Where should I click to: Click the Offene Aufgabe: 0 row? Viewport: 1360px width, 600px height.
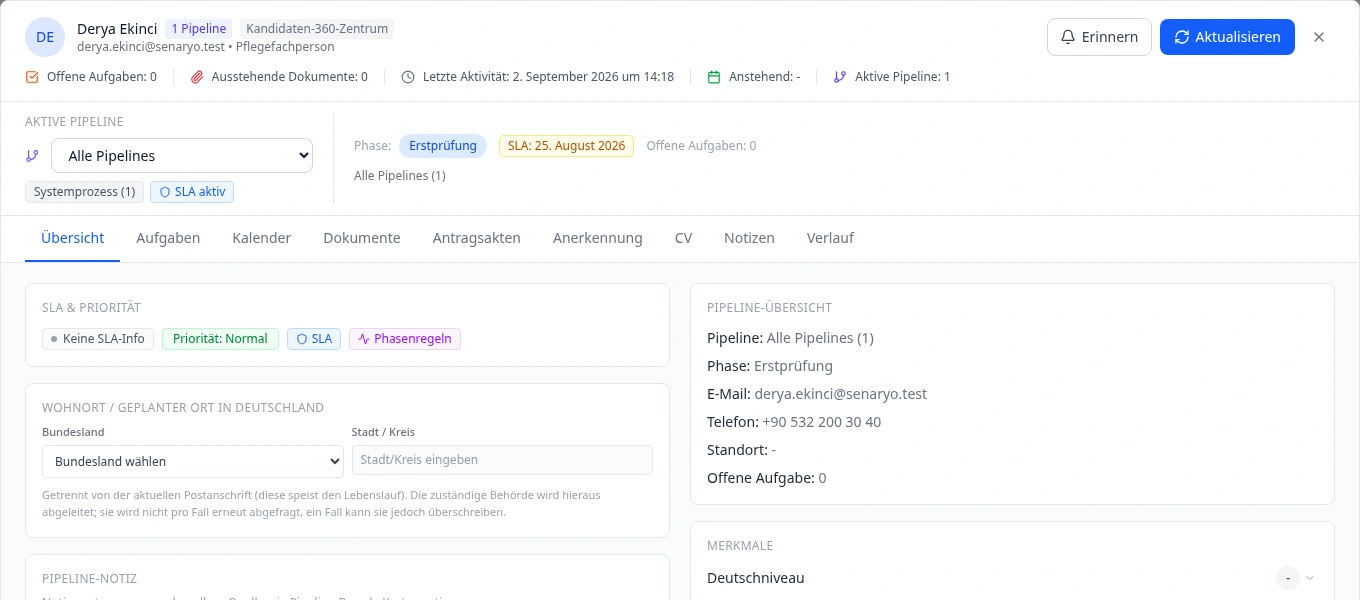click(x=767, y=478)
